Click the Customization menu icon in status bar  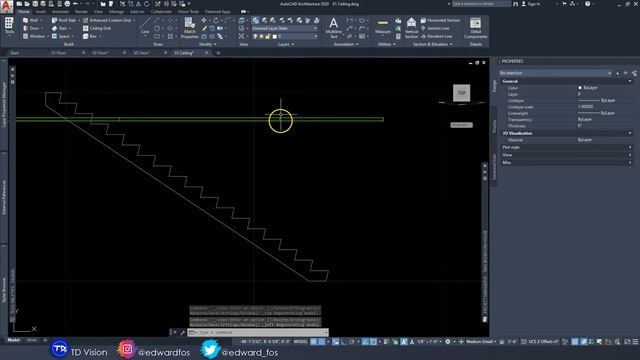(x=635, y=342)
